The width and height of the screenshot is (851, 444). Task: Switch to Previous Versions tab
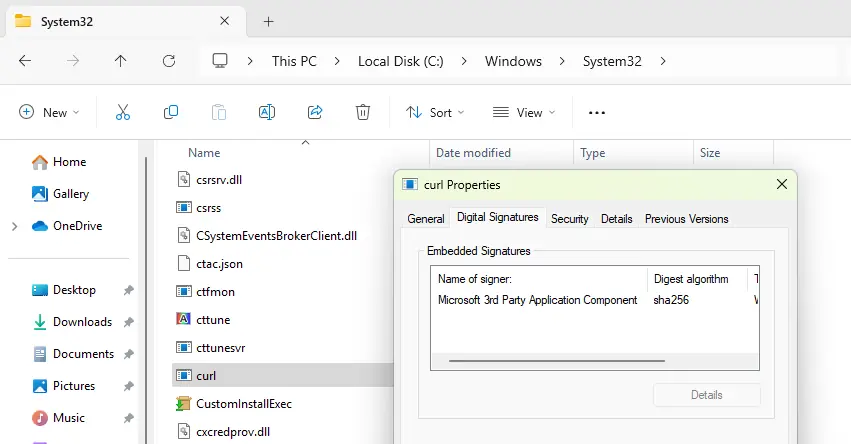(687, 219)
